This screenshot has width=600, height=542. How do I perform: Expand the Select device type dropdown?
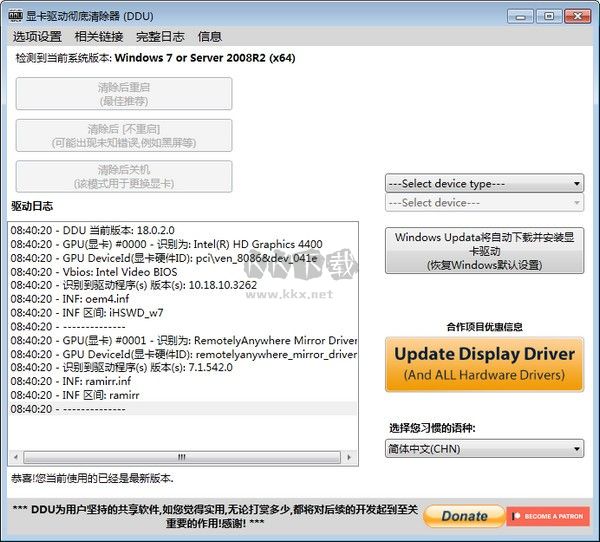pyautogui.click(x=484, y=184)
